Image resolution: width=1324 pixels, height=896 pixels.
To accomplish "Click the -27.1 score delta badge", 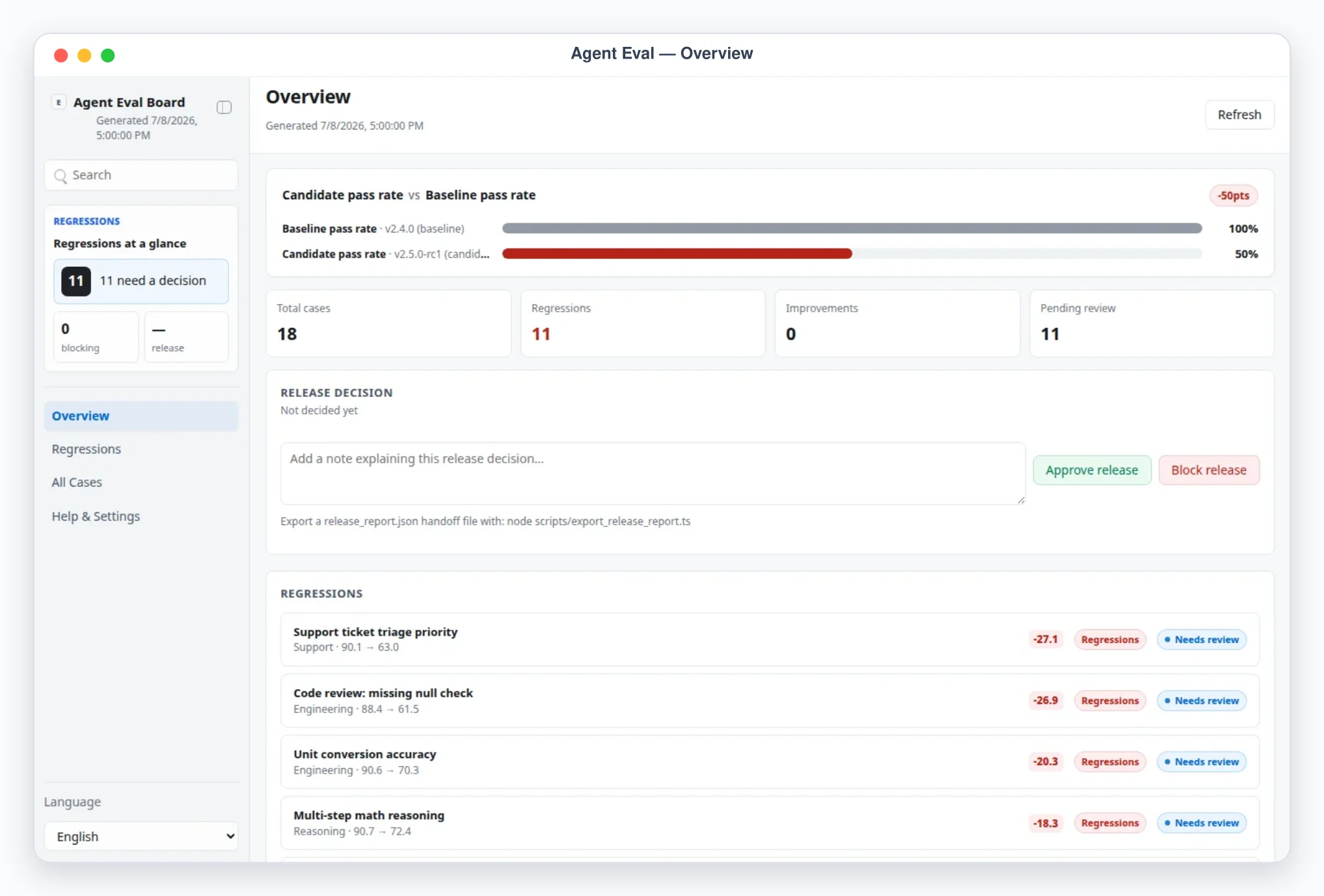I will [1046, 640].
